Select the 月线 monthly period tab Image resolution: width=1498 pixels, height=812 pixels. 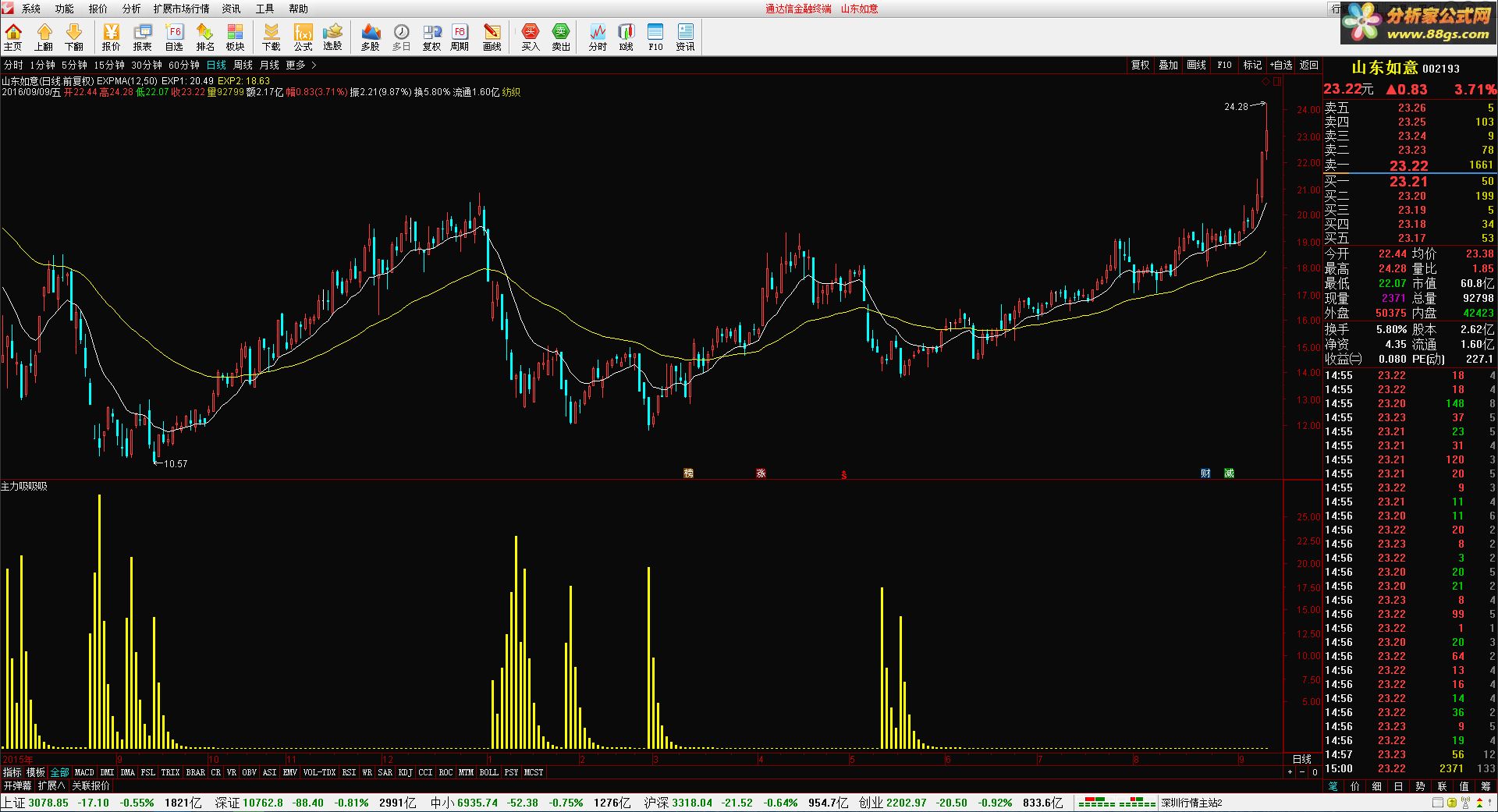point(269,65)
